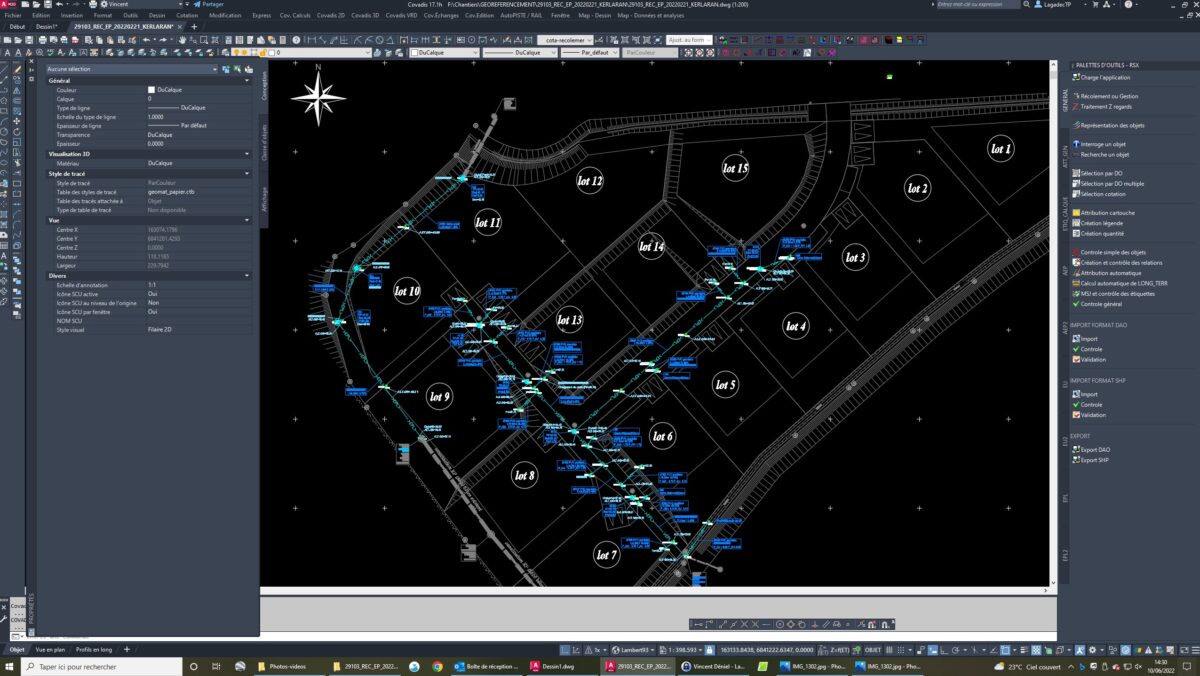
Task: Open the Vue en plan layout tab
Action: click(x=50, y=649)
